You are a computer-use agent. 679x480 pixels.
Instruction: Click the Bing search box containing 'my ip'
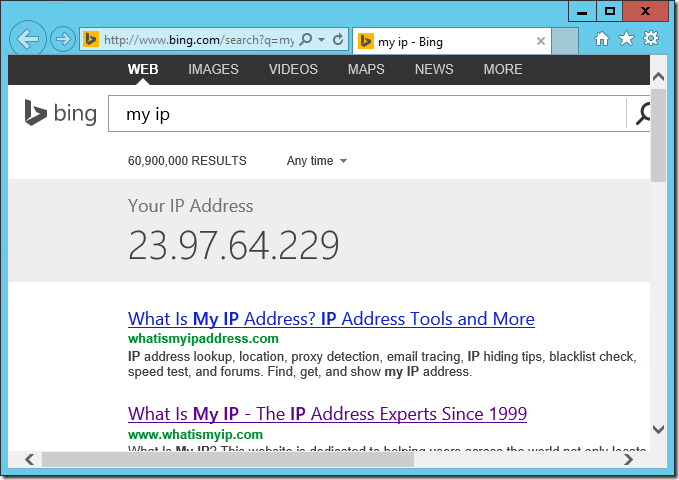(x=367, y=114)
